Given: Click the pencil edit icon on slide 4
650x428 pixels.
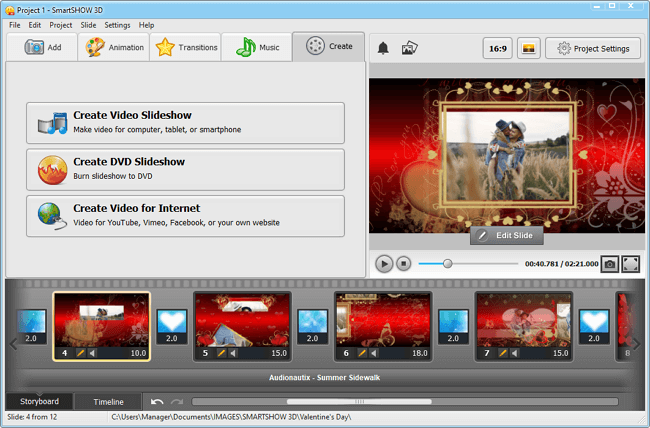Looking at the screenshot, I should pos(80,353).
